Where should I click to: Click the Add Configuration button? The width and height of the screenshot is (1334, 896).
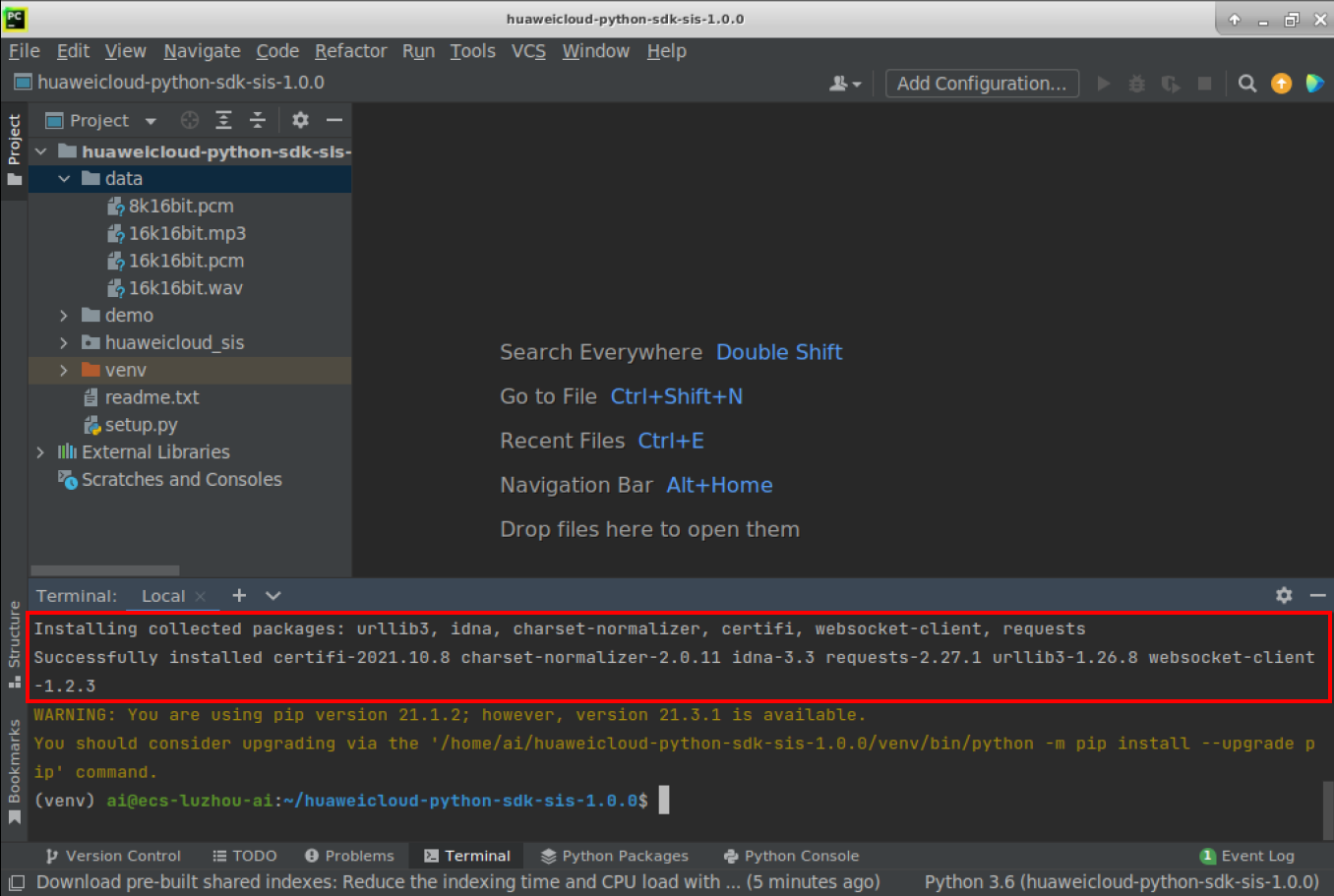981,84
